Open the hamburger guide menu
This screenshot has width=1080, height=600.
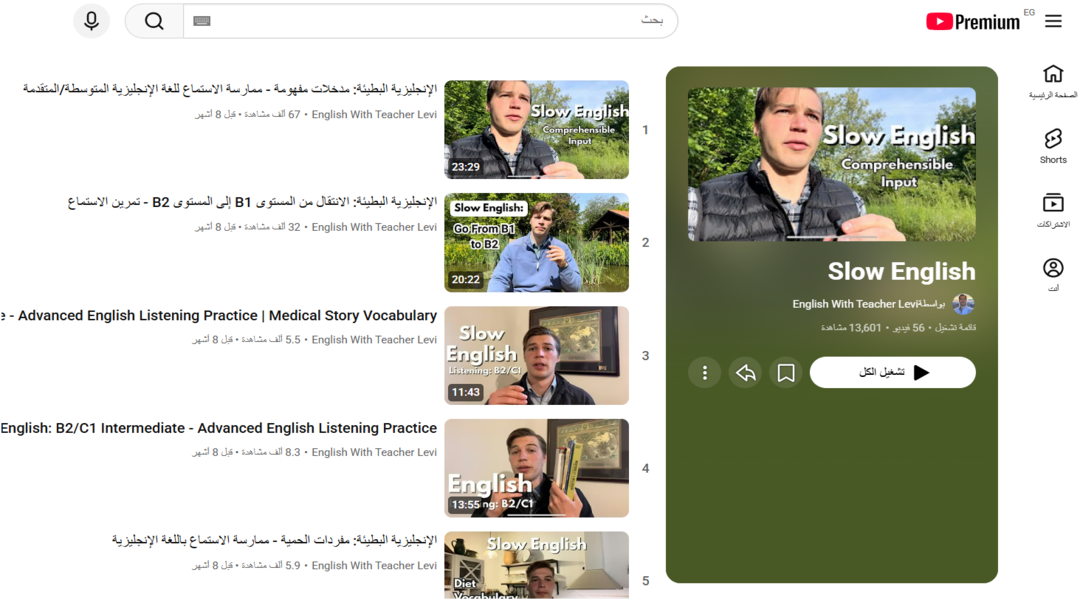pos(1053,21)
